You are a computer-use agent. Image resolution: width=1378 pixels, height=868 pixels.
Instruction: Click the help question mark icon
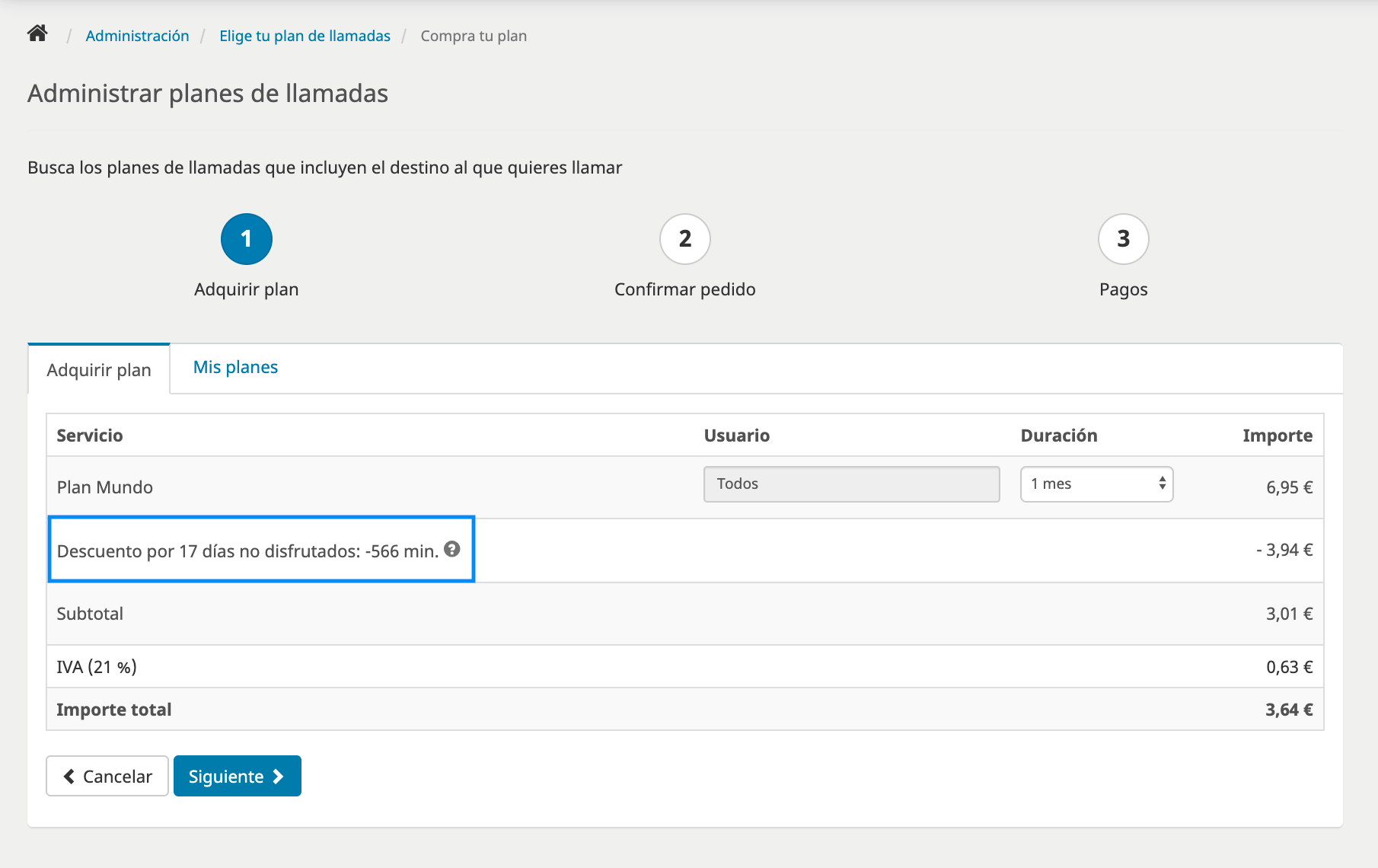coord(452,549)
